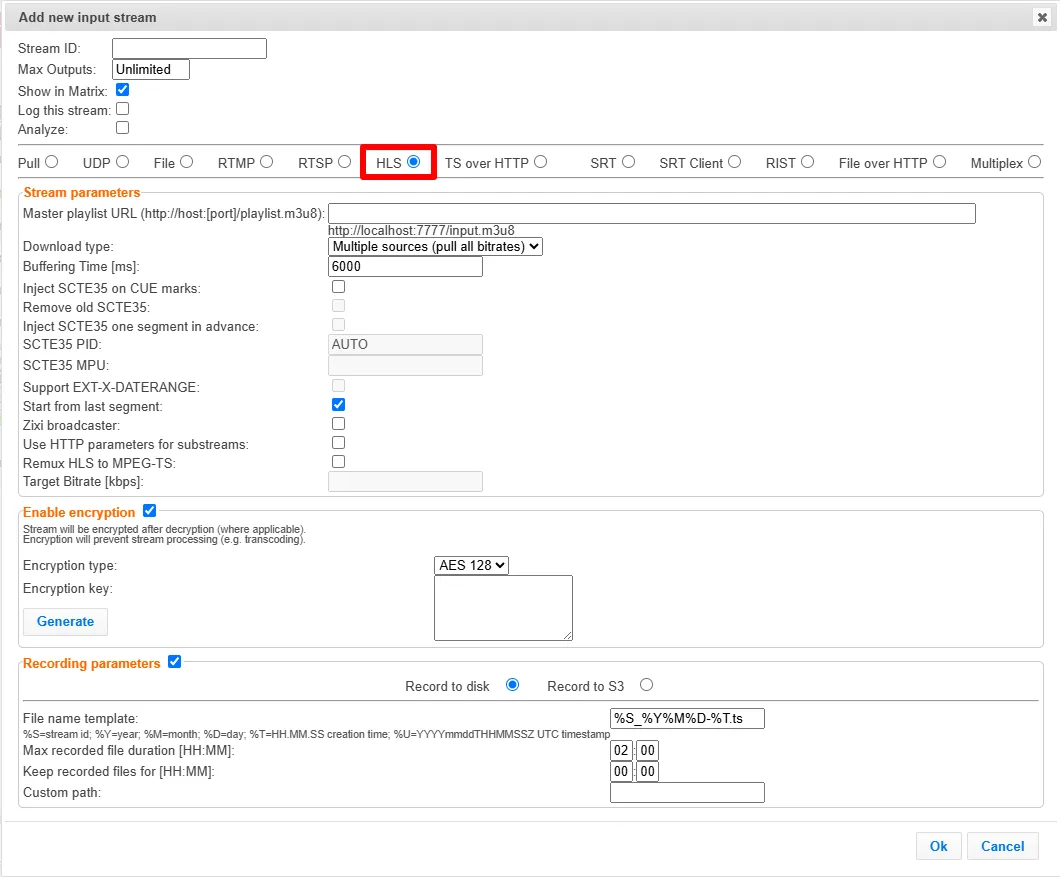Uncheck the Enable encryption checkbox
This screenshot has width=1060, height=877.
click(150, 511)
